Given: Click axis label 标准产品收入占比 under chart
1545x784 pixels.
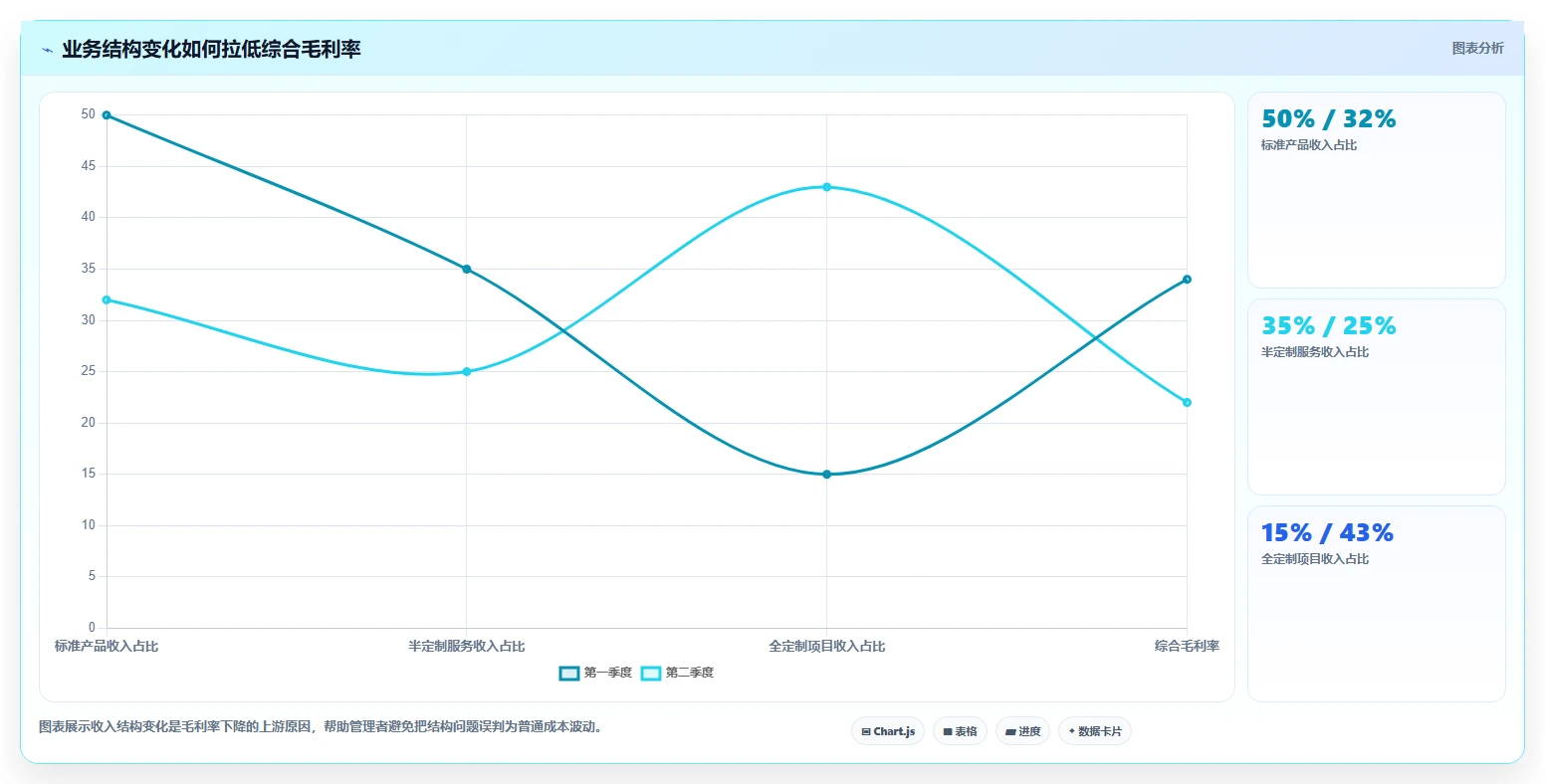Looking at the screenshot, I should [x=107, y=647].
